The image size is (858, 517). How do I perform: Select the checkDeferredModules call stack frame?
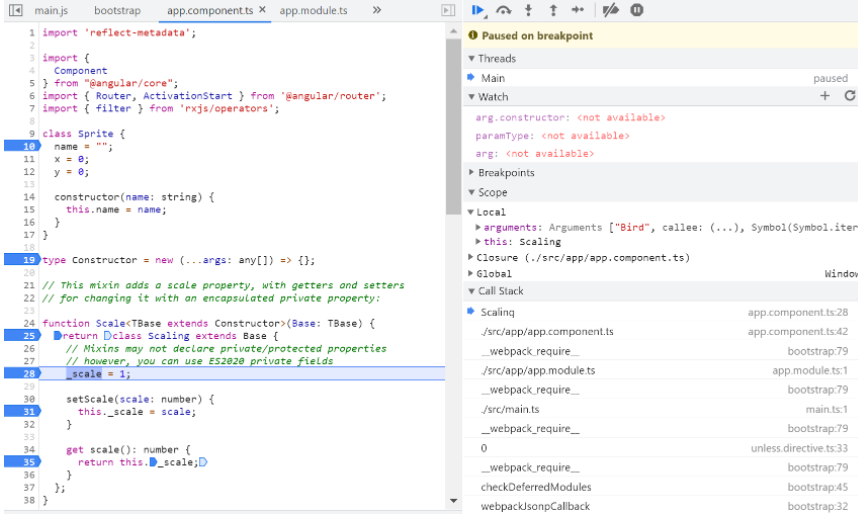(x=535, y=487)
